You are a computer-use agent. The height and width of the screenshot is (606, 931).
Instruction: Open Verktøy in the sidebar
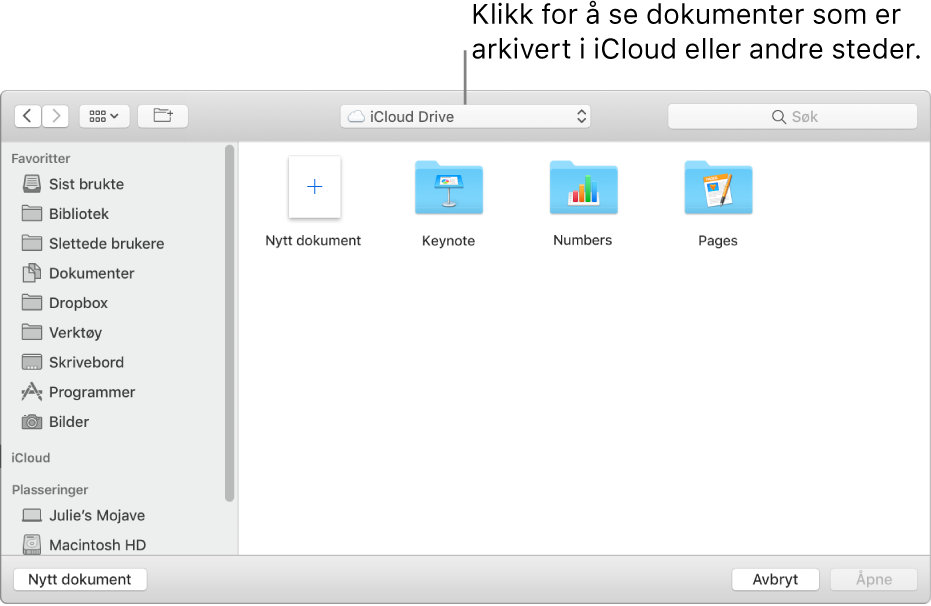75,332
